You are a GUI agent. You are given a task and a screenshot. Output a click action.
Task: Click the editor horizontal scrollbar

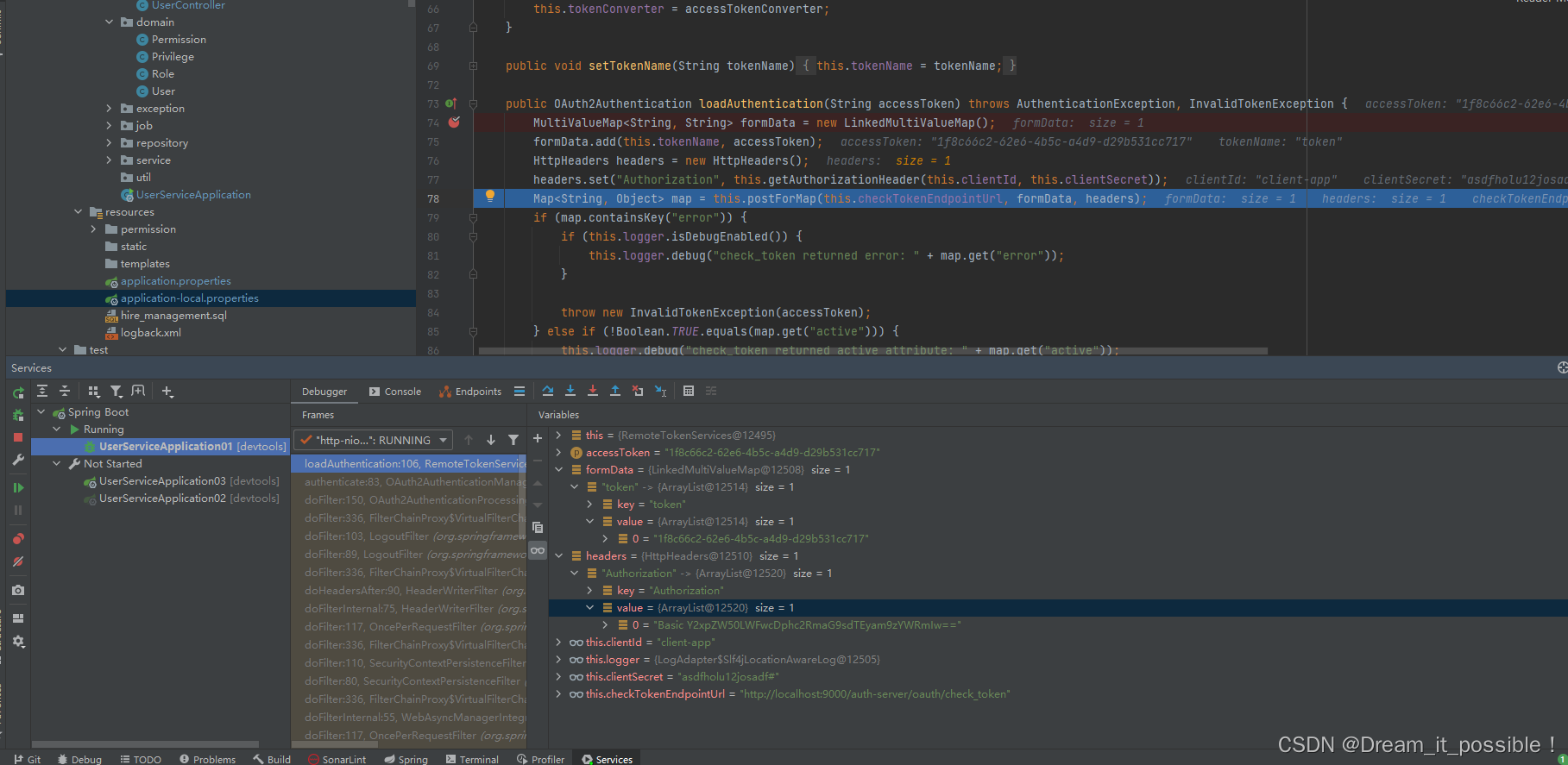coord(872,351)
